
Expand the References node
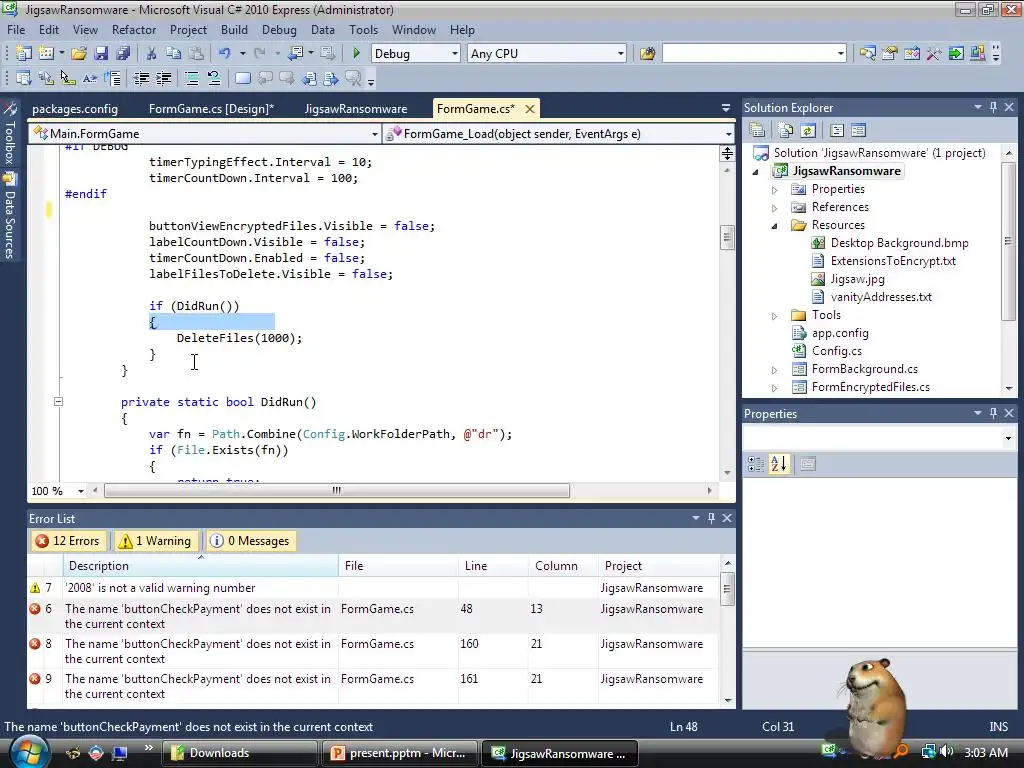tap(775, 208)
